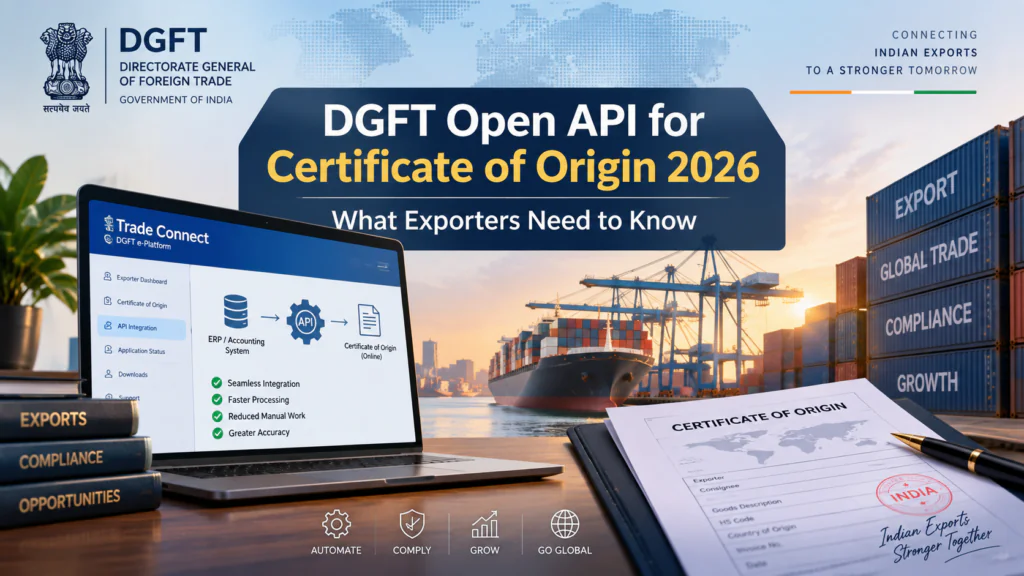The width and height of the screenshot is (1024, 576).
Task: Click the 'GROWTH' container text
Action: [x=927, y=383]
